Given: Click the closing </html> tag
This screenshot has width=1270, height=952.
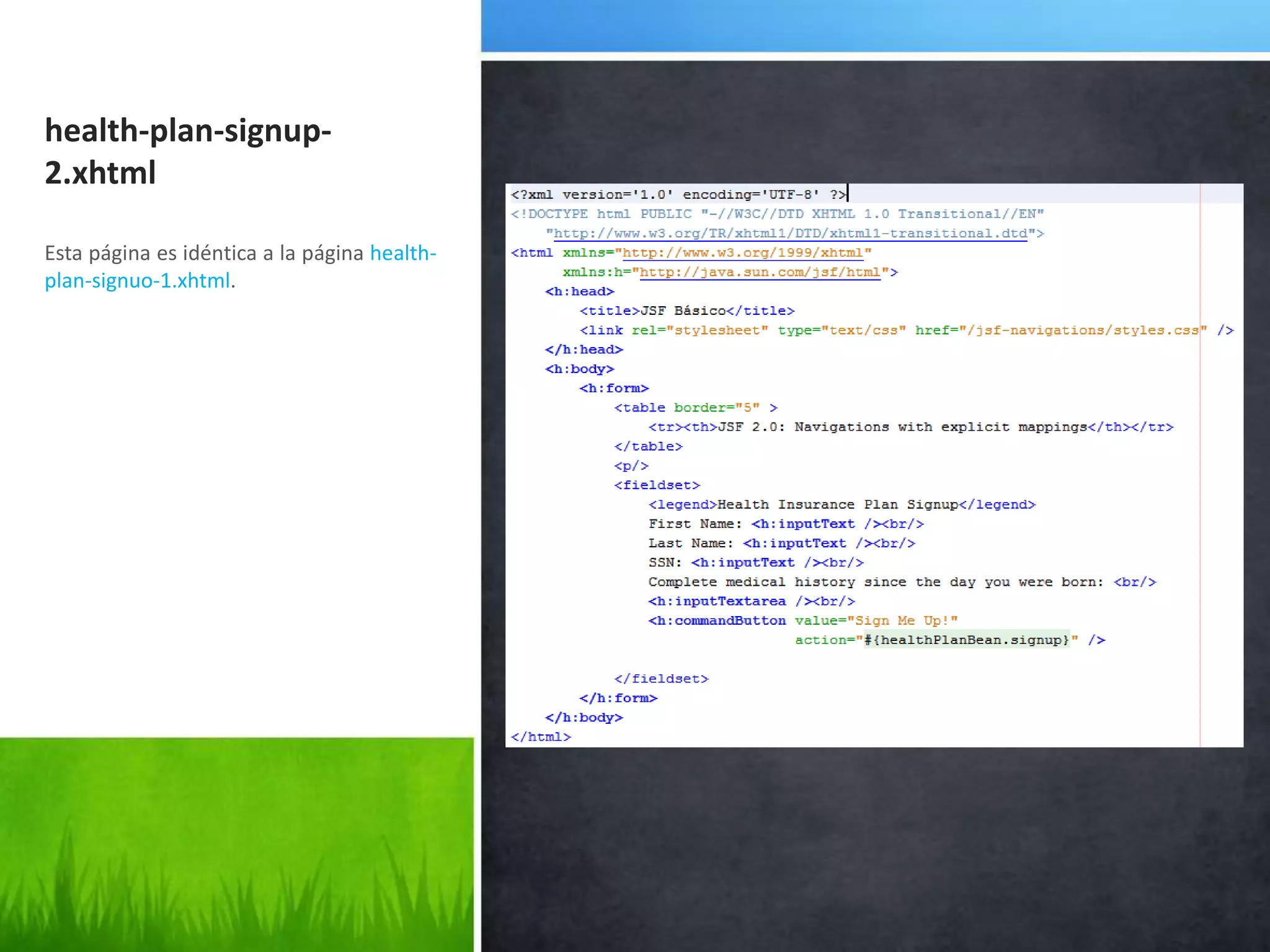Looking at the screenshot, I should (540, 737).
